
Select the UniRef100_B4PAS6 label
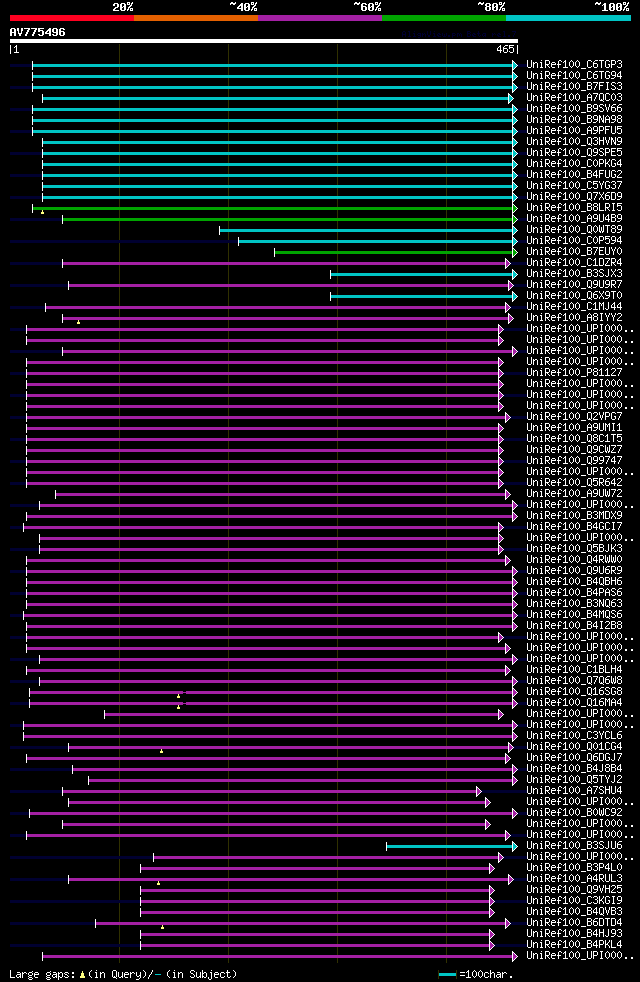pyautogui.click(x=574, y=593)
